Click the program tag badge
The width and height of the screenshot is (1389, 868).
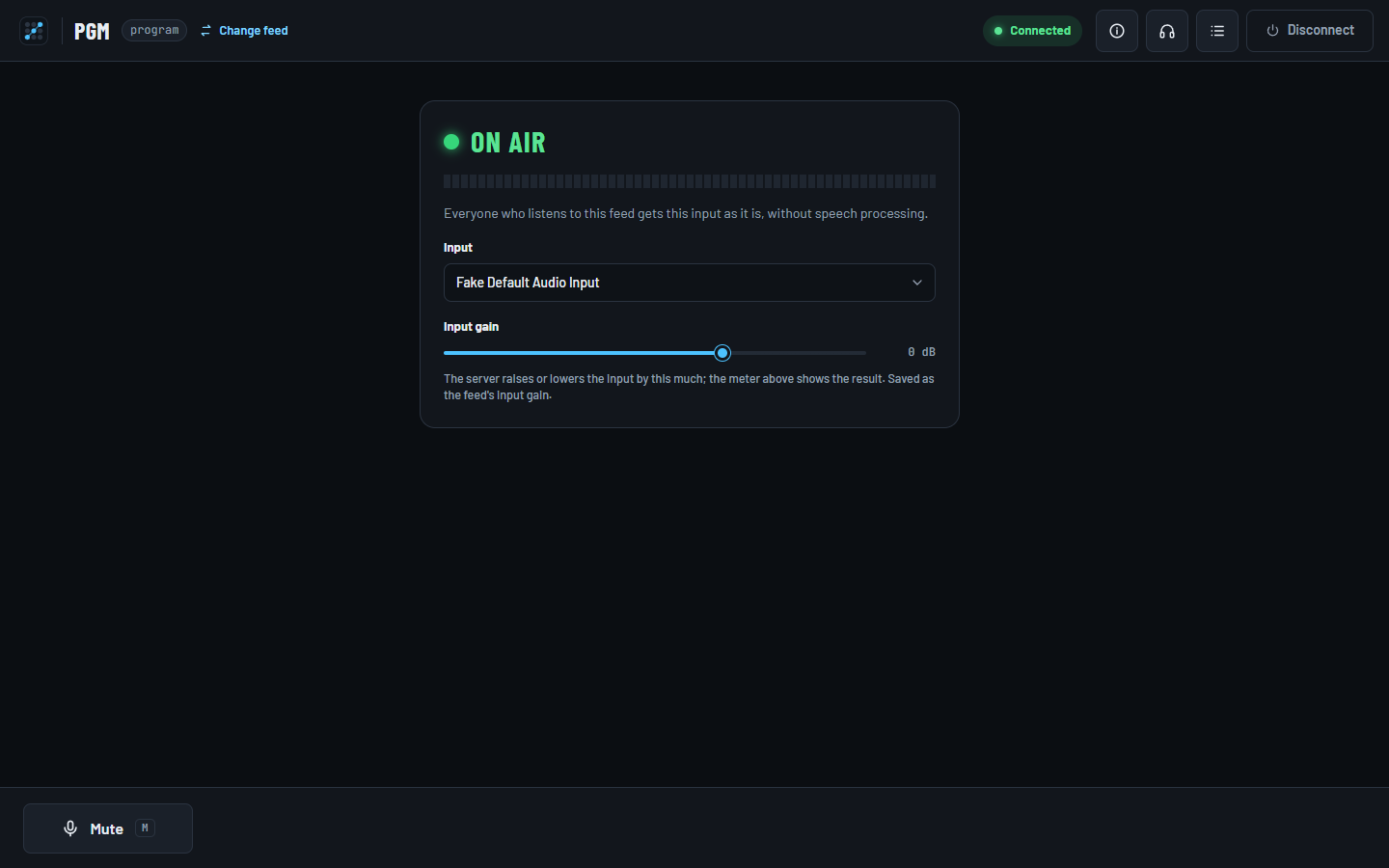pyautogui.click(x=154, y=31)
